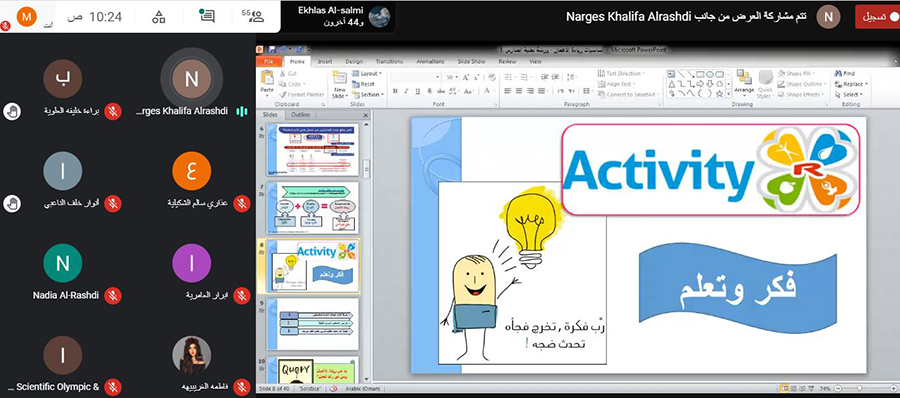This screenshot has height=398, width=900.
Task: Select the star shape in shapes gallery
Action: [x=719, y=94]
